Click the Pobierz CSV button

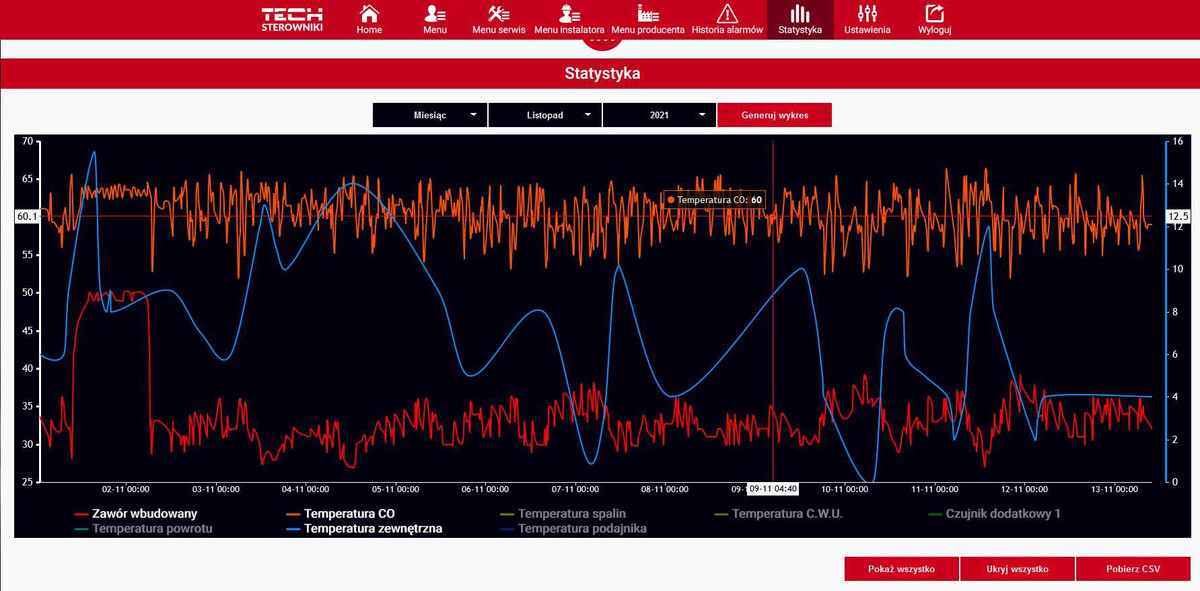1133,569
